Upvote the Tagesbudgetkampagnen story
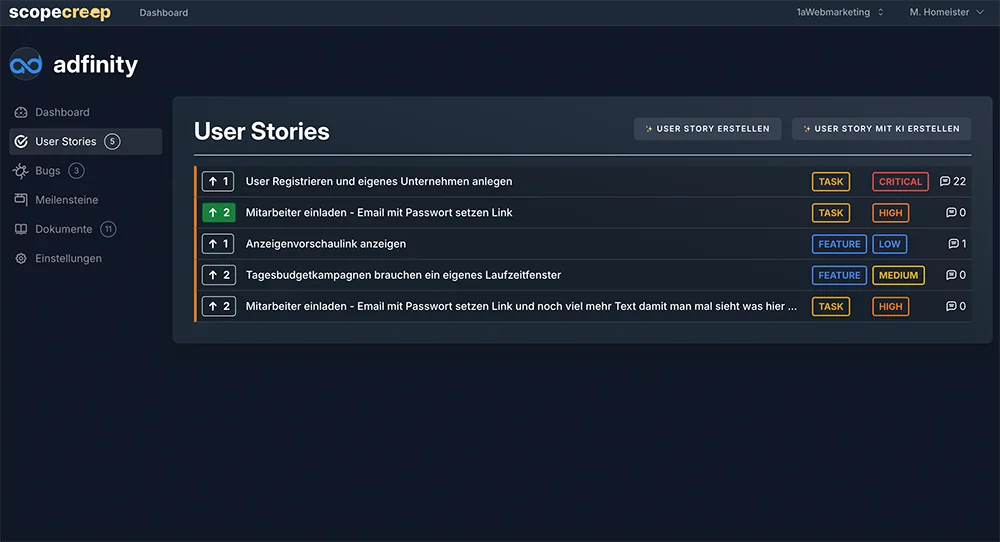 [218, 275]
